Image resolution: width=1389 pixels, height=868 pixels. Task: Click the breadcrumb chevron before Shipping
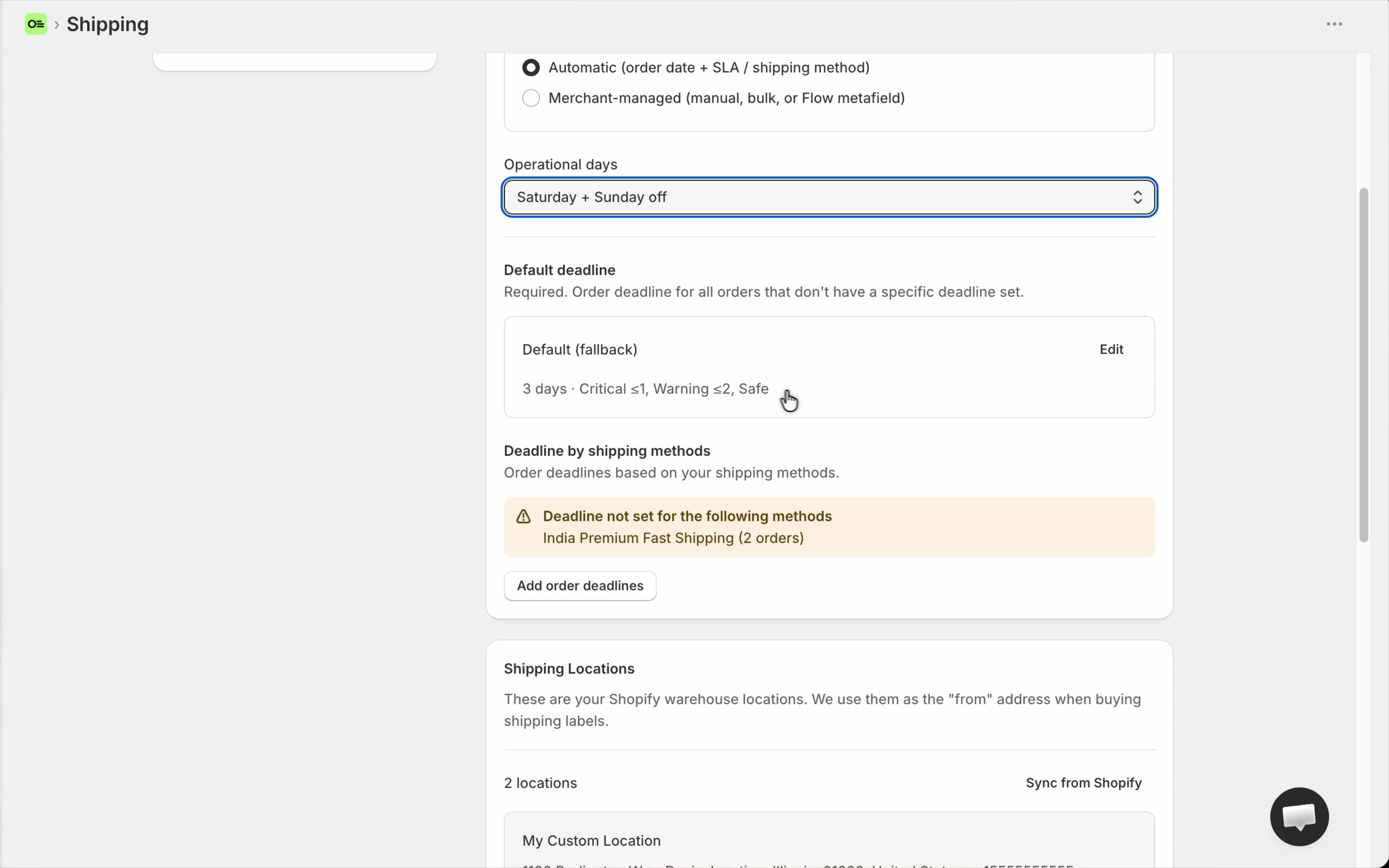[x=57, y=25]
